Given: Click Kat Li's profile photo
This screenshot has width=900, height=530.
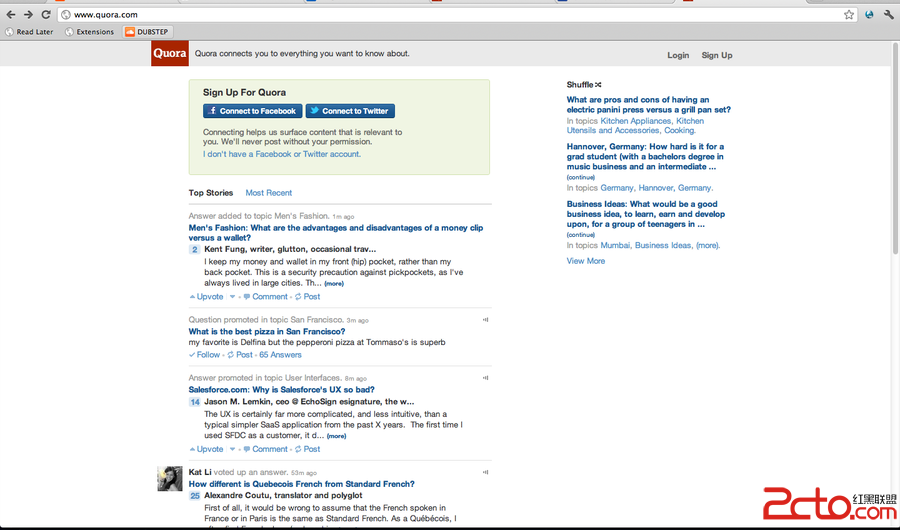Looking at the screenshot, I should pyautogui.click(x=170, y=478).
